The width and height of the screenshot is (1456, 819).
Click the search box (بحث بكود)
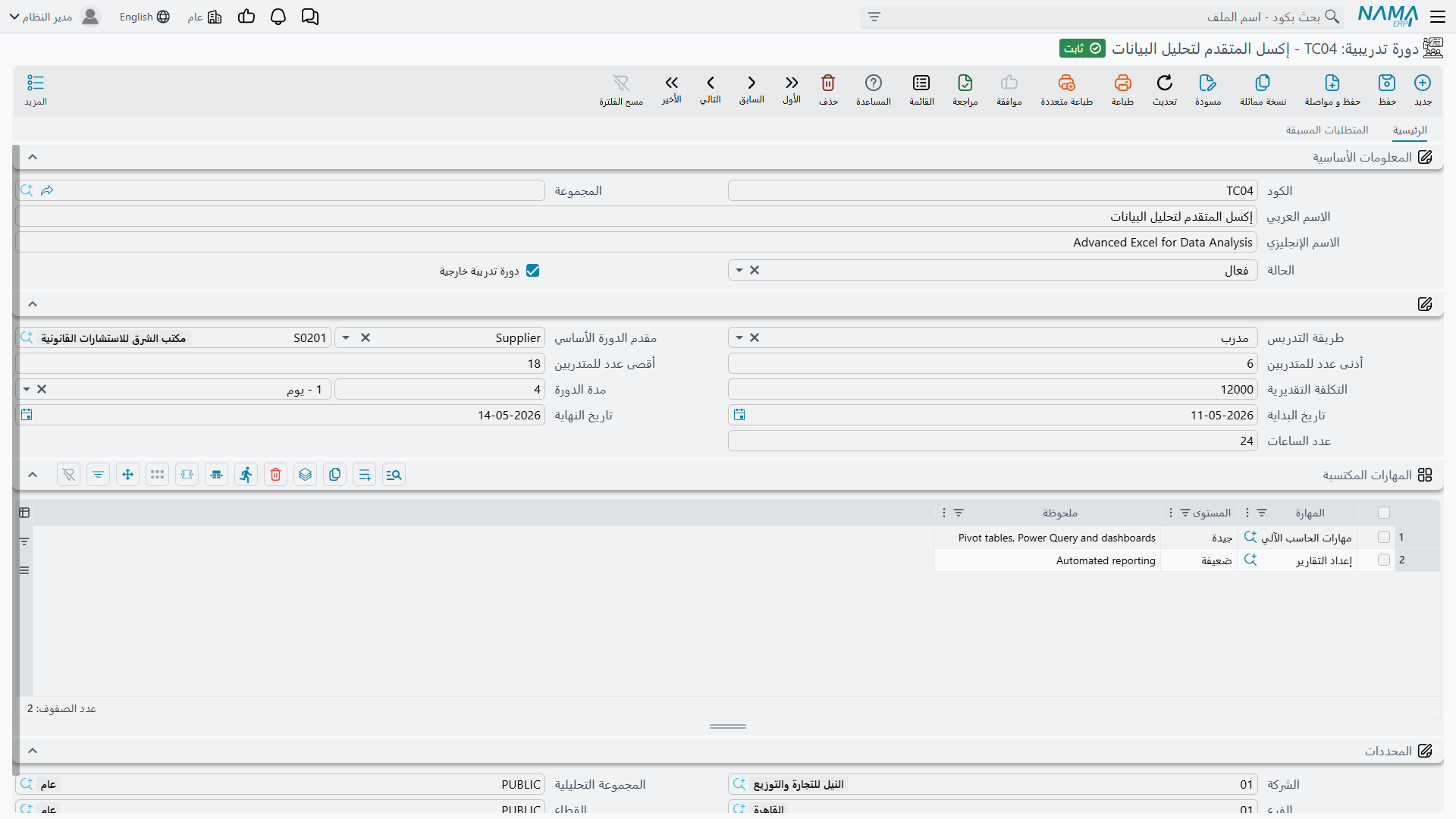[x=1102, y=17]
